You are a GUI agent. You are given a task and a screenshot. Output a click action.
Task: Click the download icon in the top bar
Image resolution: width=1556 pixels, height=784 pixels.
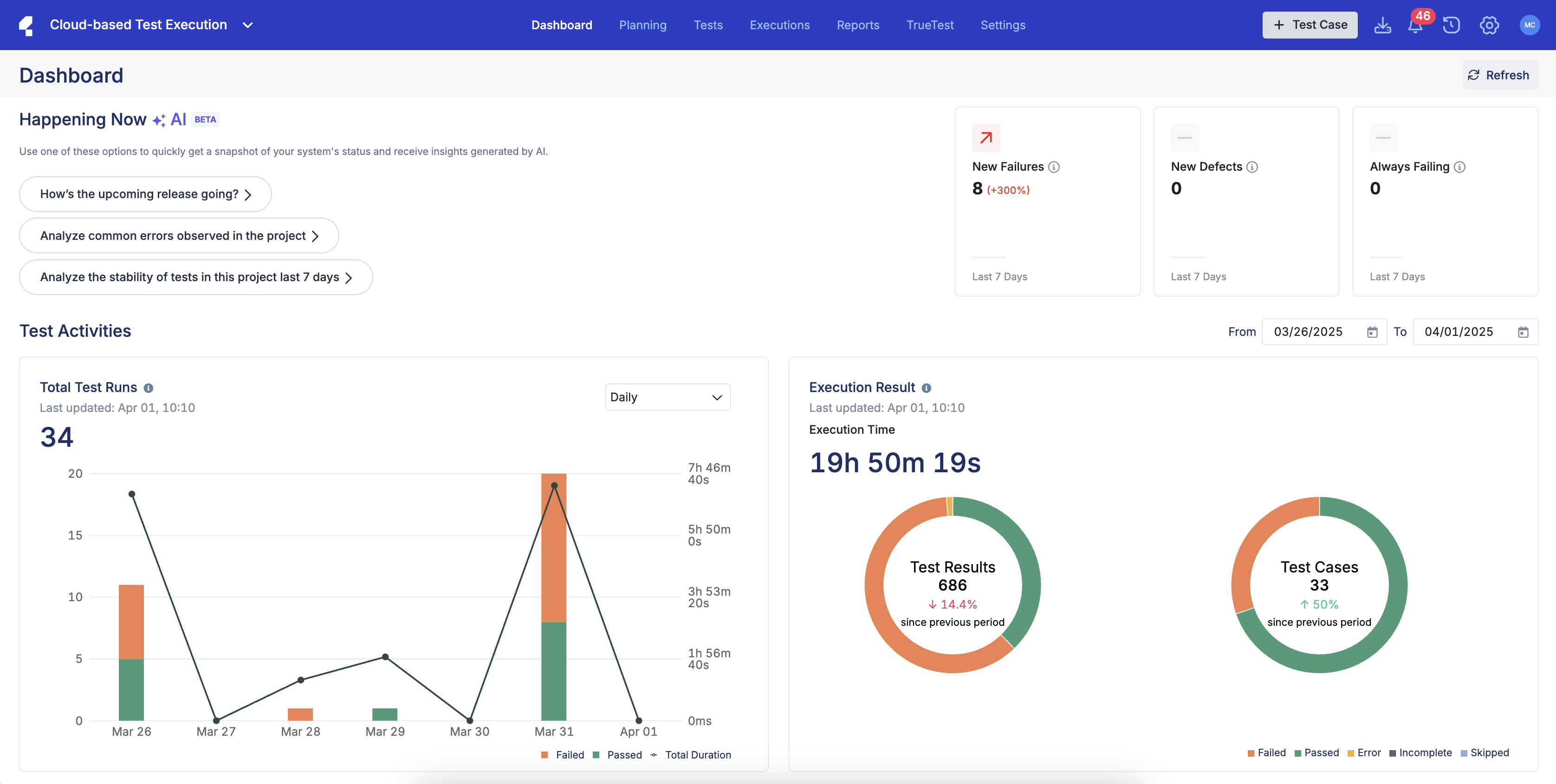coord(1383,26)
